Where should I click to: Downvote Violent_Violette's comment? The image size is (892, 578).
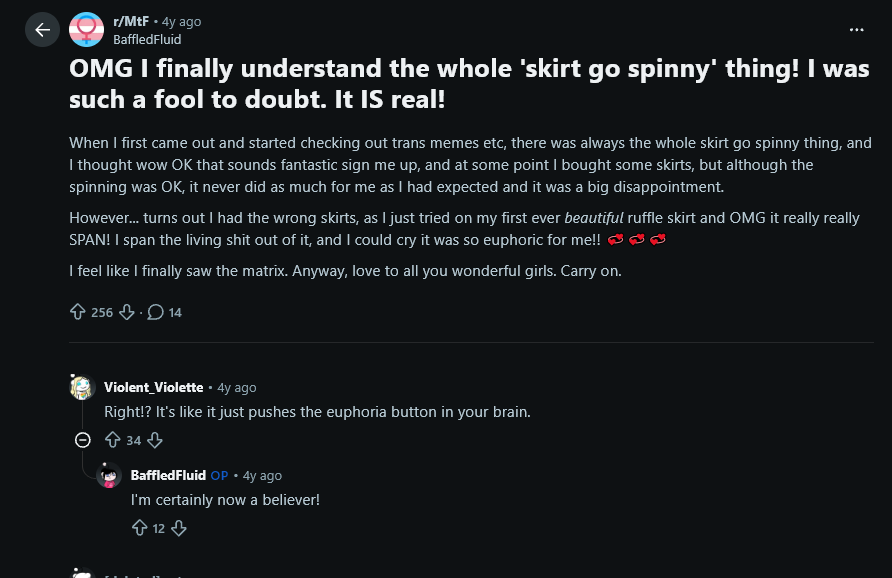point(155,440)
